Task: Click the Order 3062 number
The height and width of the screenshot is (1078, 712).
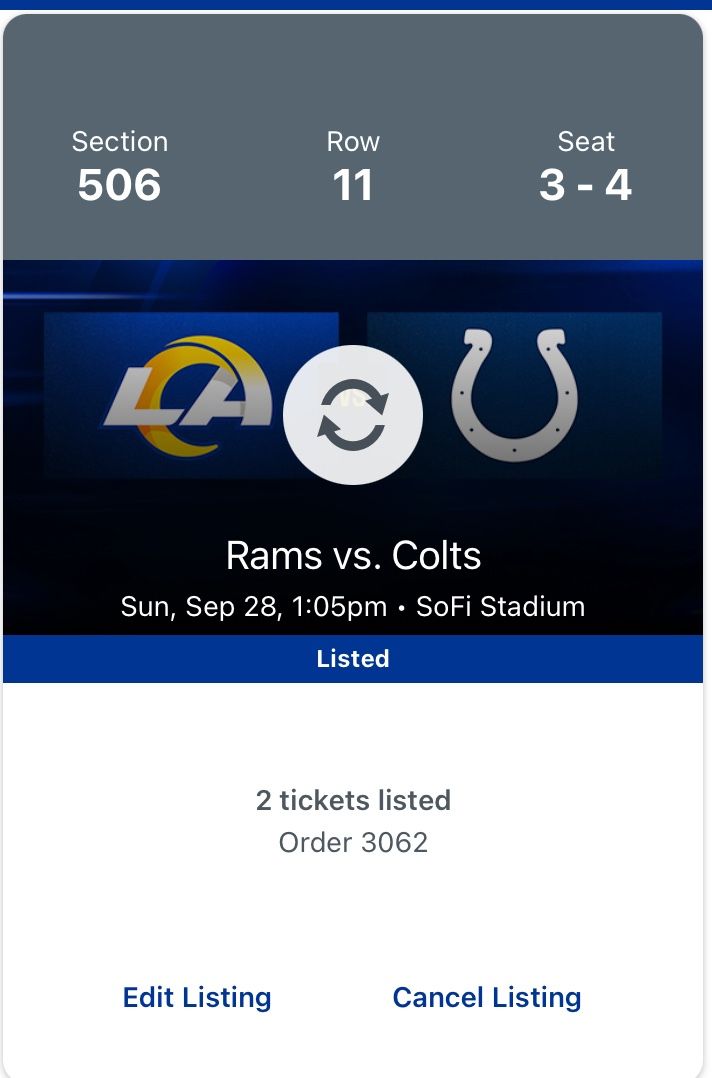Action: tap(353, 842)
